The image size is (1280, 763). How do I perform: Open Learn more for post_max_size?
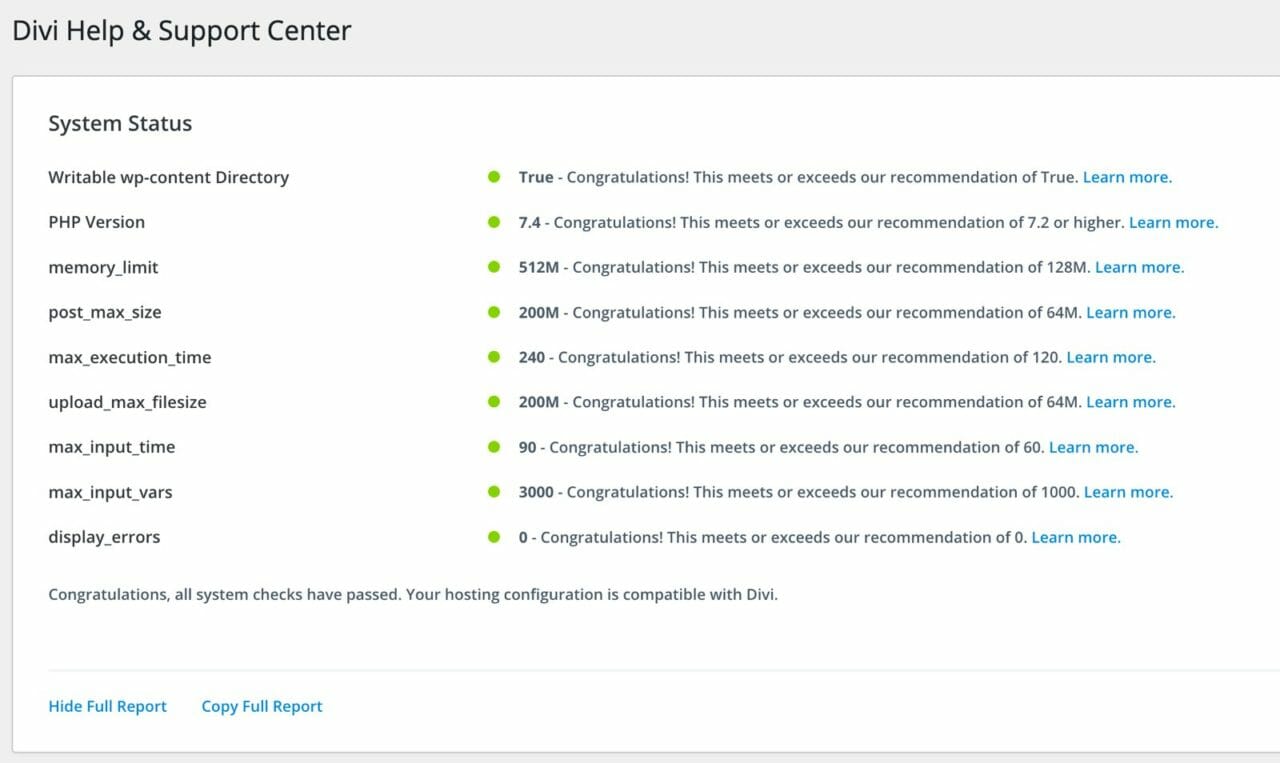pyautogui.click(x=1131, y=312)
